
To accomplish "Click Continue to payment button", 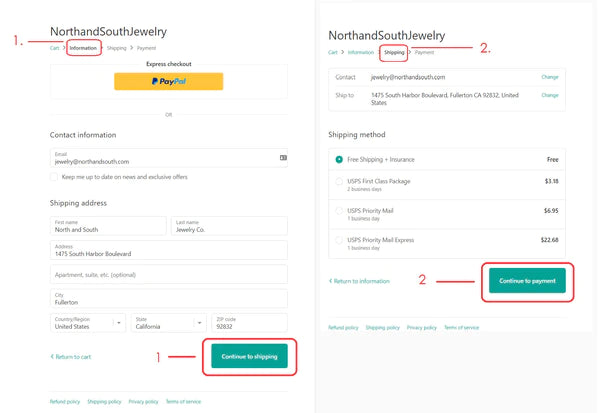I will (x=527, y=281).
